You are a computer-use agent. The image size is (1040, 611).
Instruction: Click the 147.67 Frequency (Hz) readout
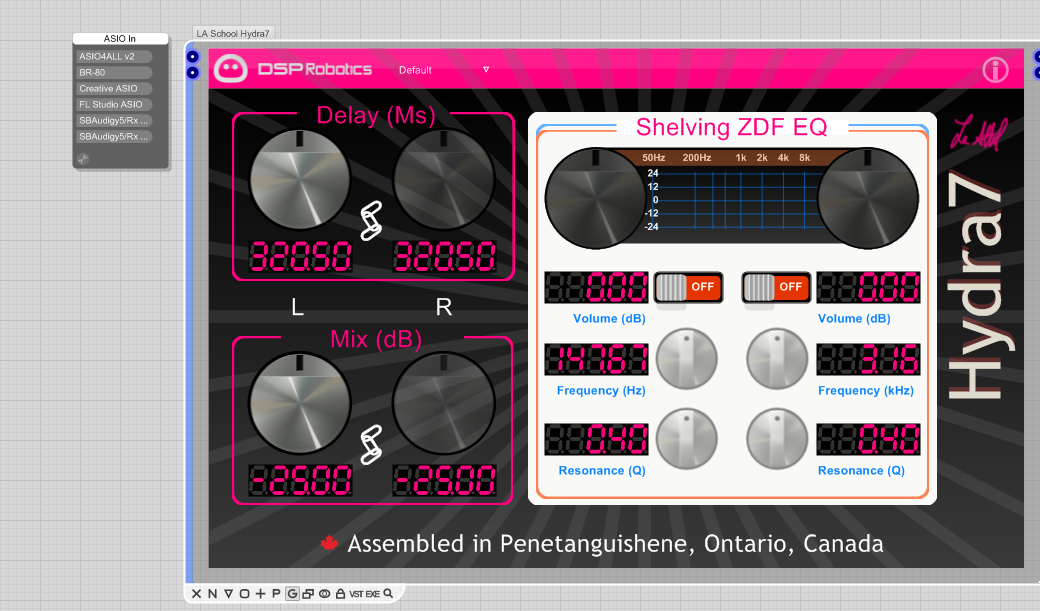click(596, 359)
